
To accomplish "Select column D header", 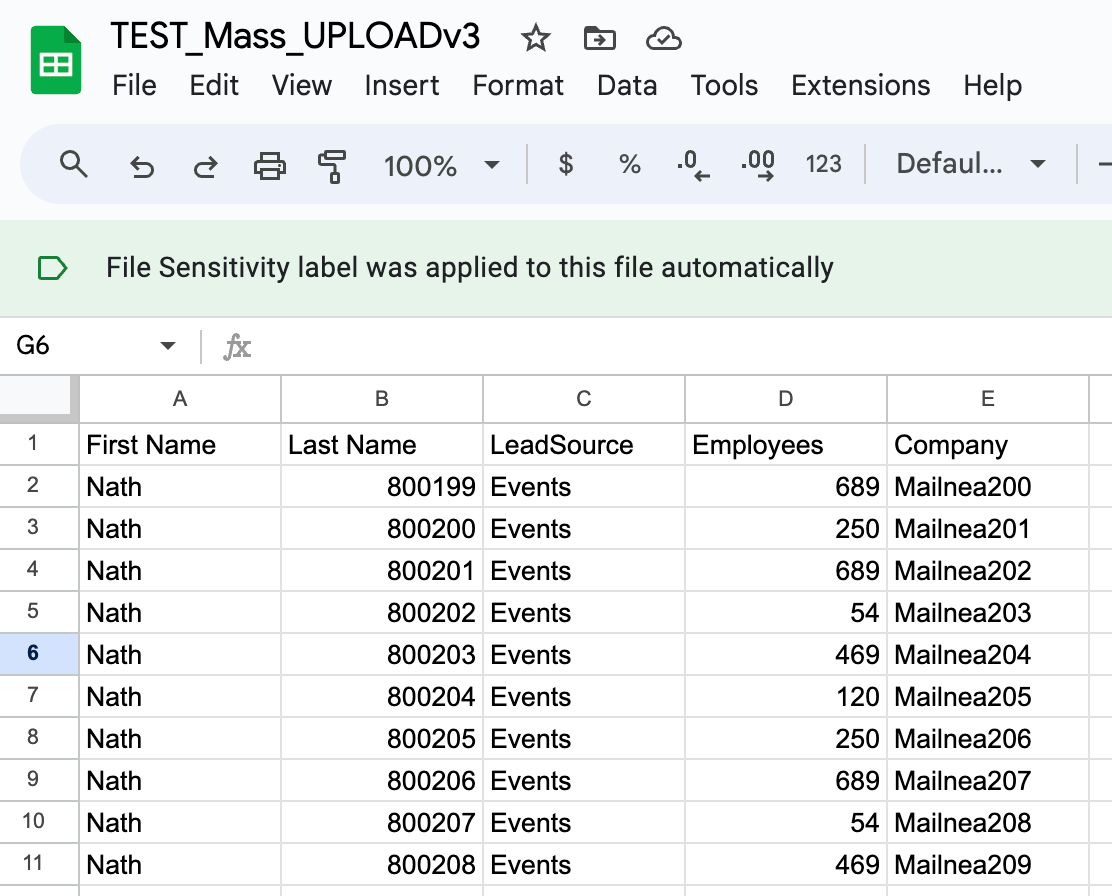I will (786, 399).
